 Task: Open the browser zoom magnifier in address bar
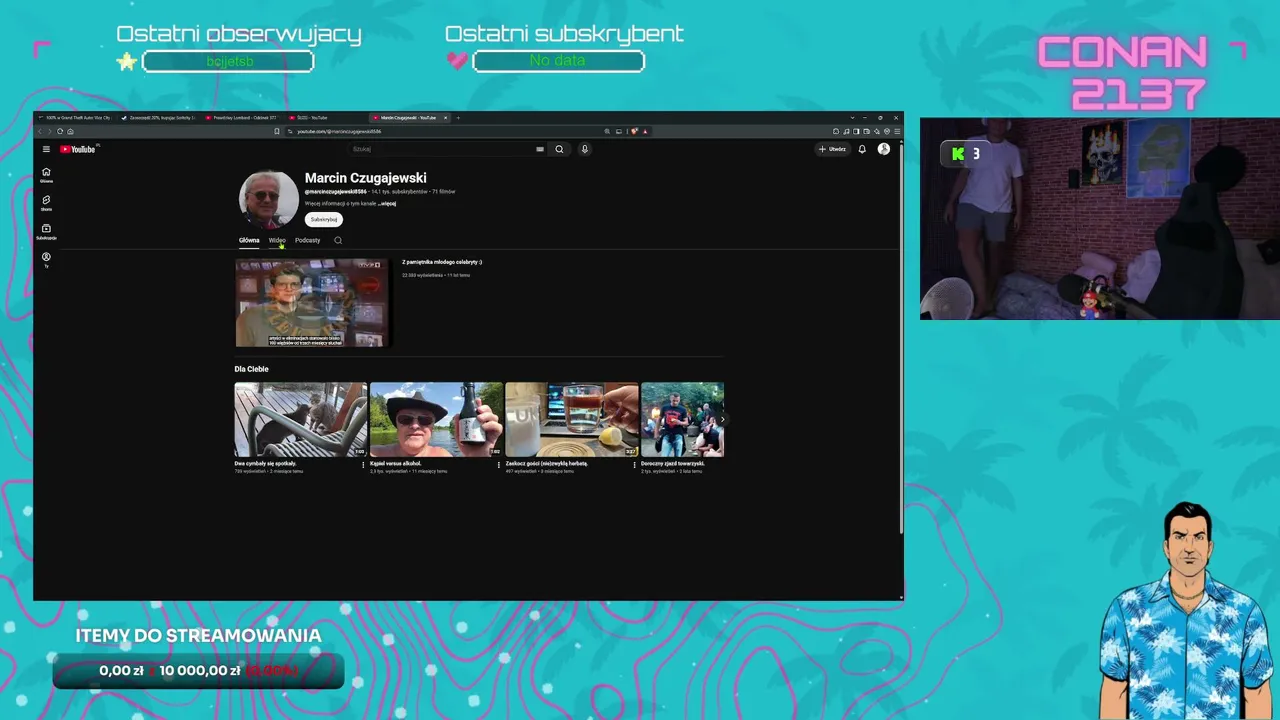tap(607, 131)
